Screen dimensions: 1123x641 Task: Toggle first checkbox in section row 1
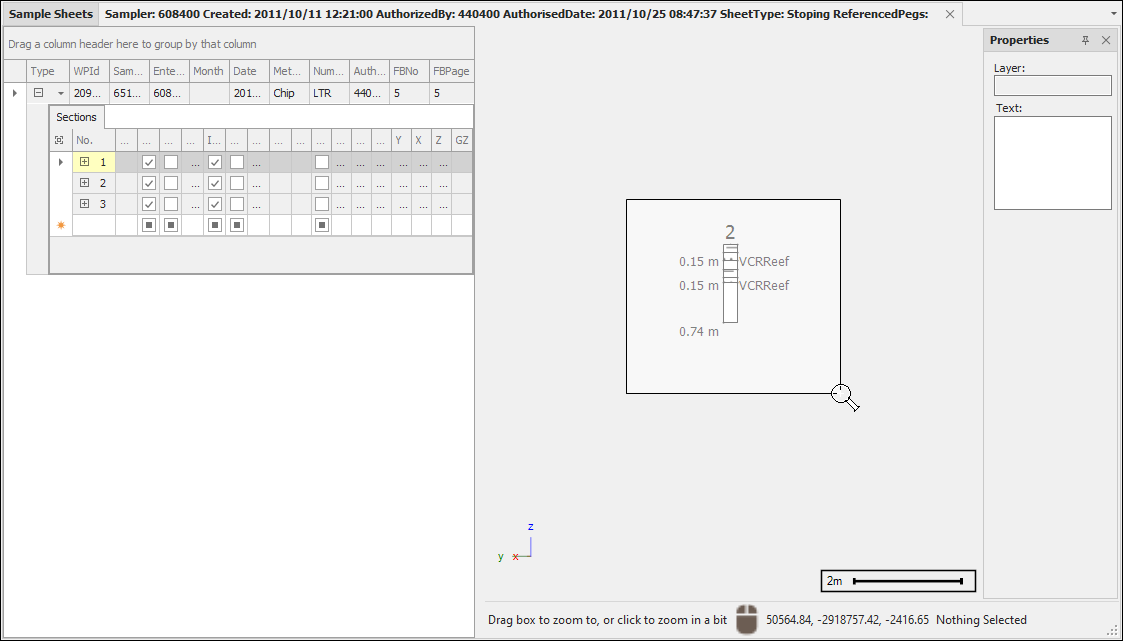149,162
